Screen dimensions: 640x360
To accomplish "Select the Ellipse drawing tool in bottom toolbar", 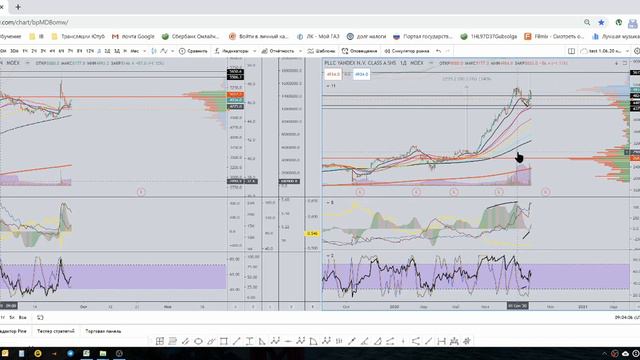I will tap(198, 341).
